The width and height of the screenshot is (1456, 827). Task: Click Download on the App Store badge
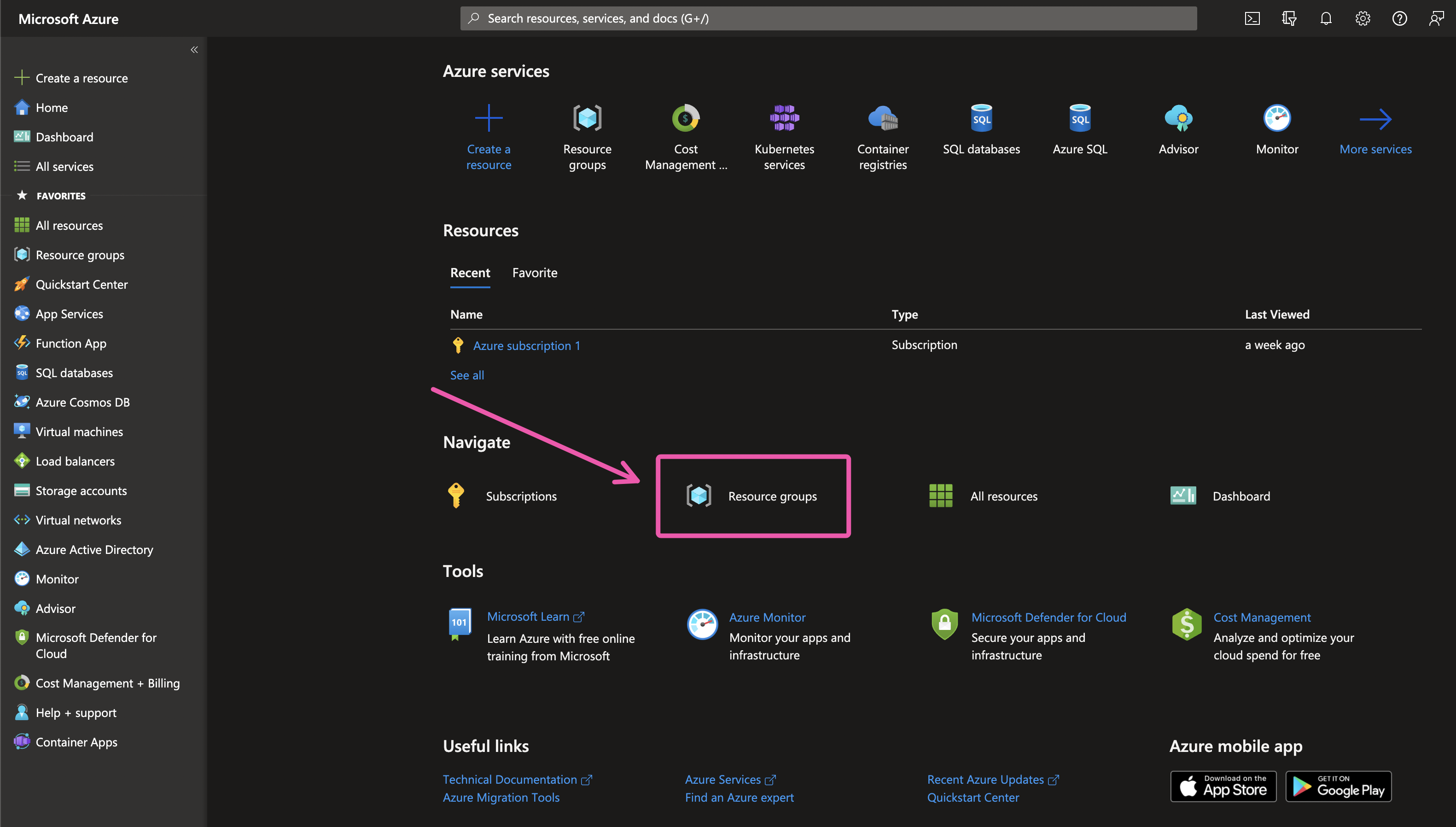(1223, 786)
